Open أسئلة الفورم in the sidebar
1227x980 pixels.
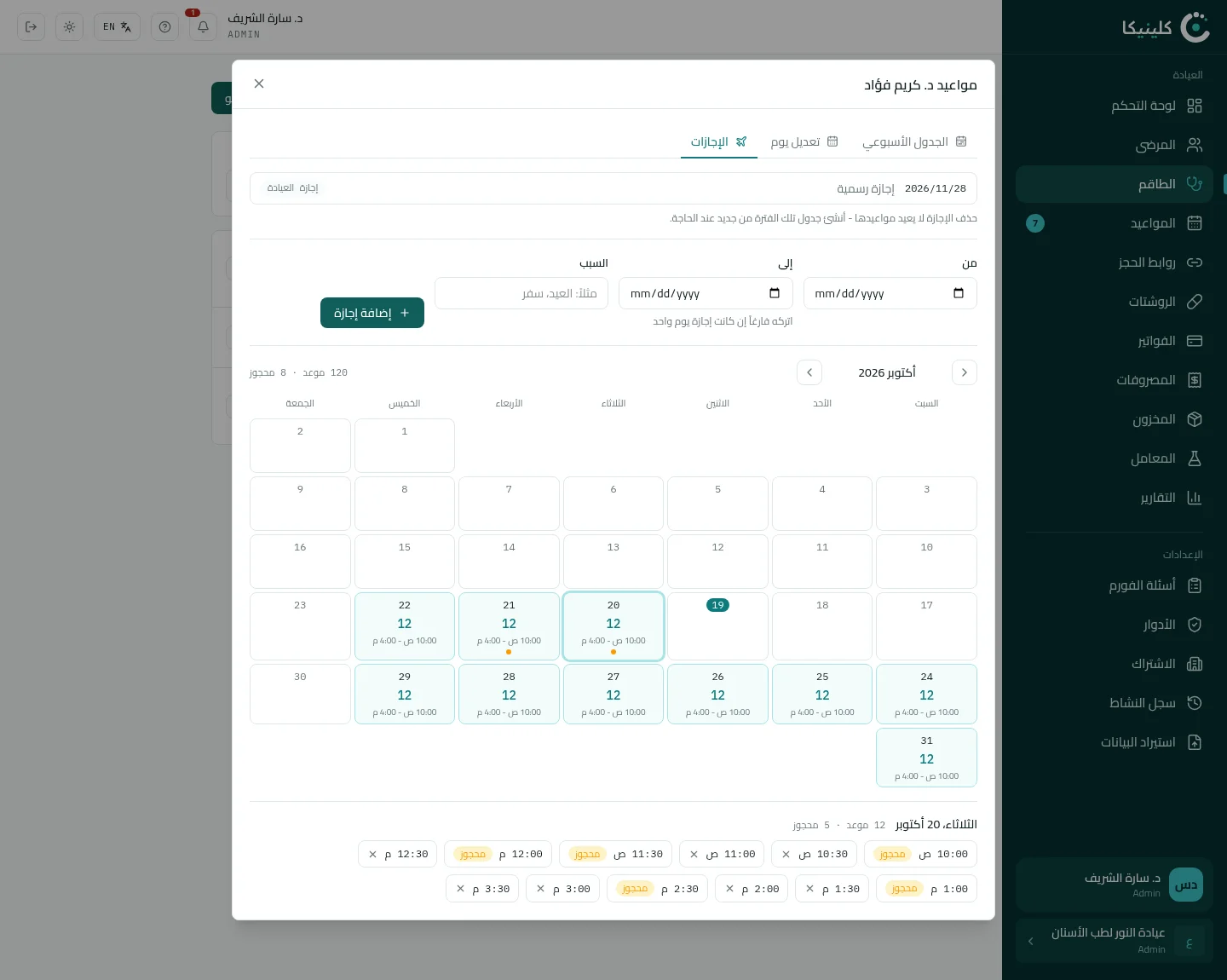click(1115, 585)
